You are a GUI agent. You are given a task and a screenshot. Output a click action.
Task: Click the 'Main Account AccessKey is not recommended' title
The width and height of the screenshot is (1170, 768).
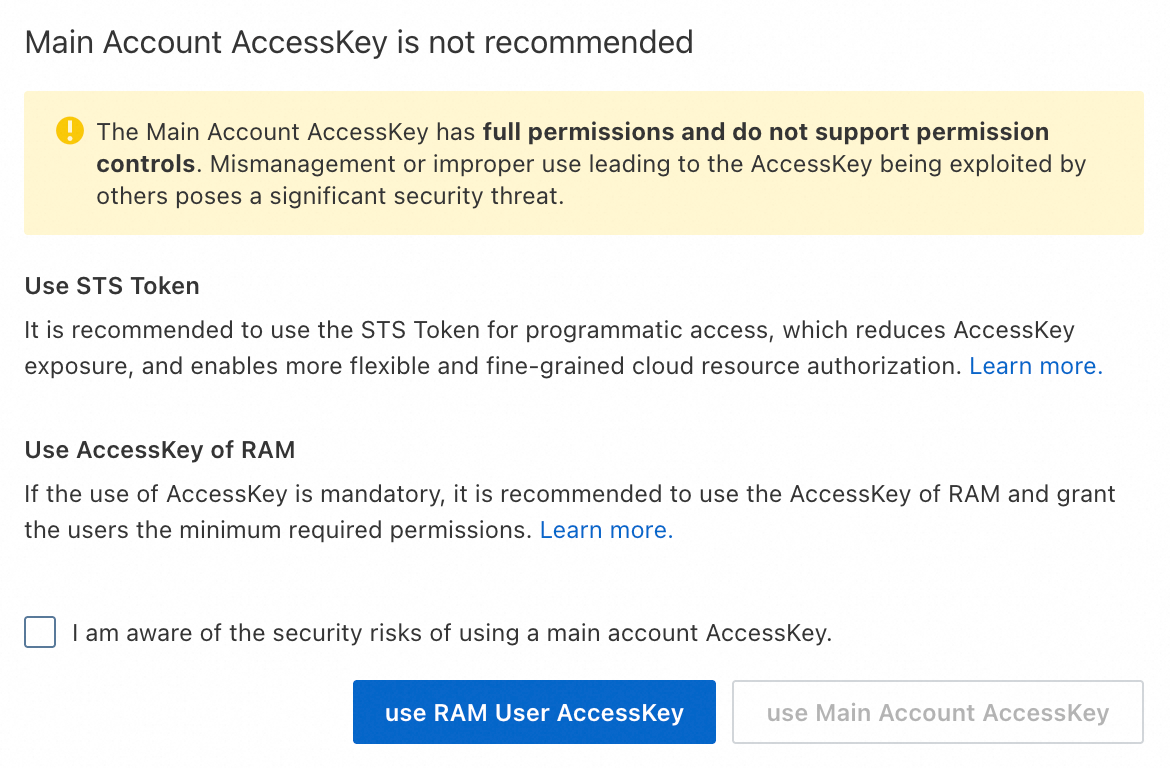pos(359,42)
